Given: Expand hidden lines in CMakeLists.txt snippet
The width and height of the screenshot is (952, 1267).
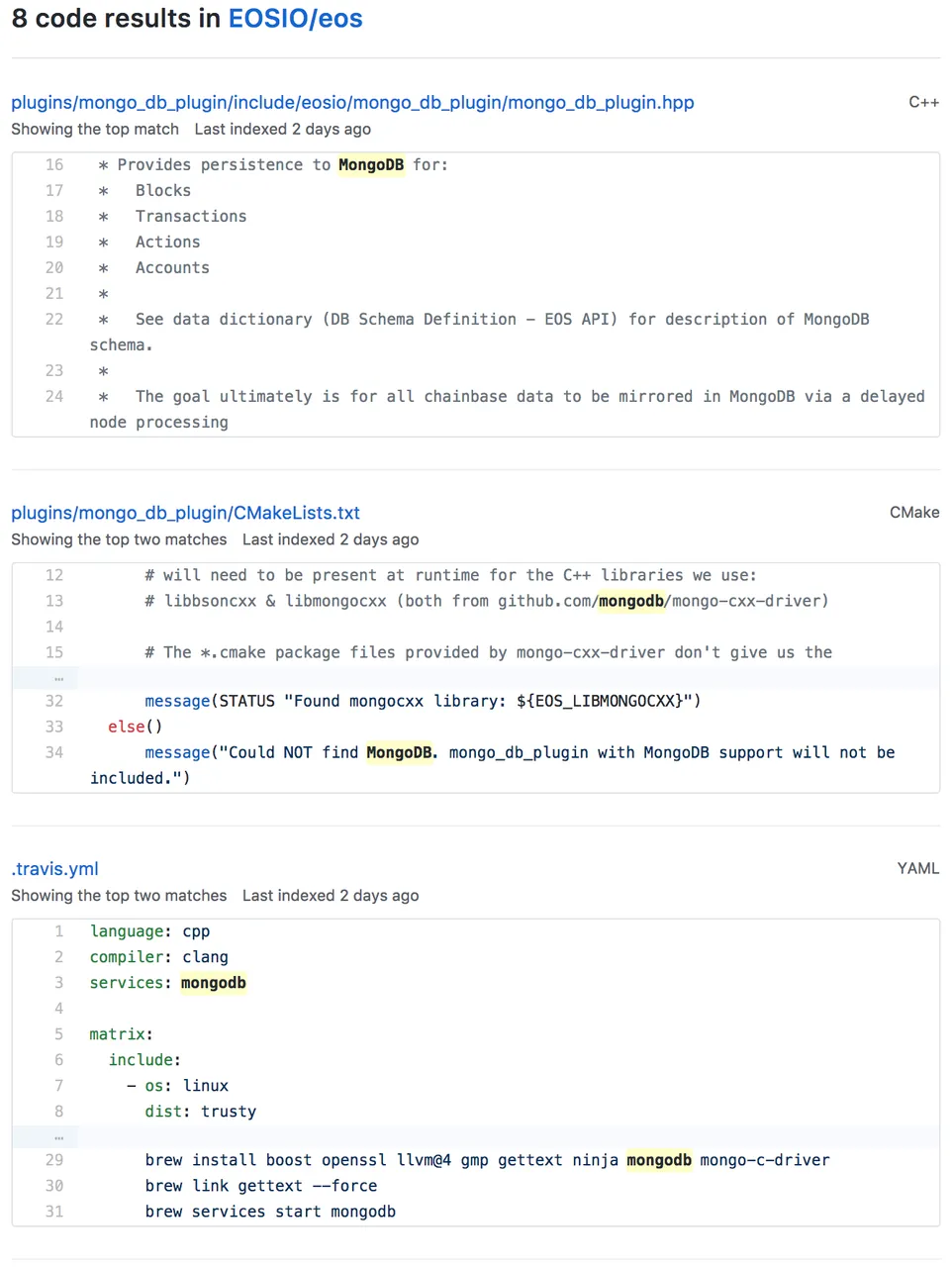Looking at the screenshot, I should [x=58, y=678].
